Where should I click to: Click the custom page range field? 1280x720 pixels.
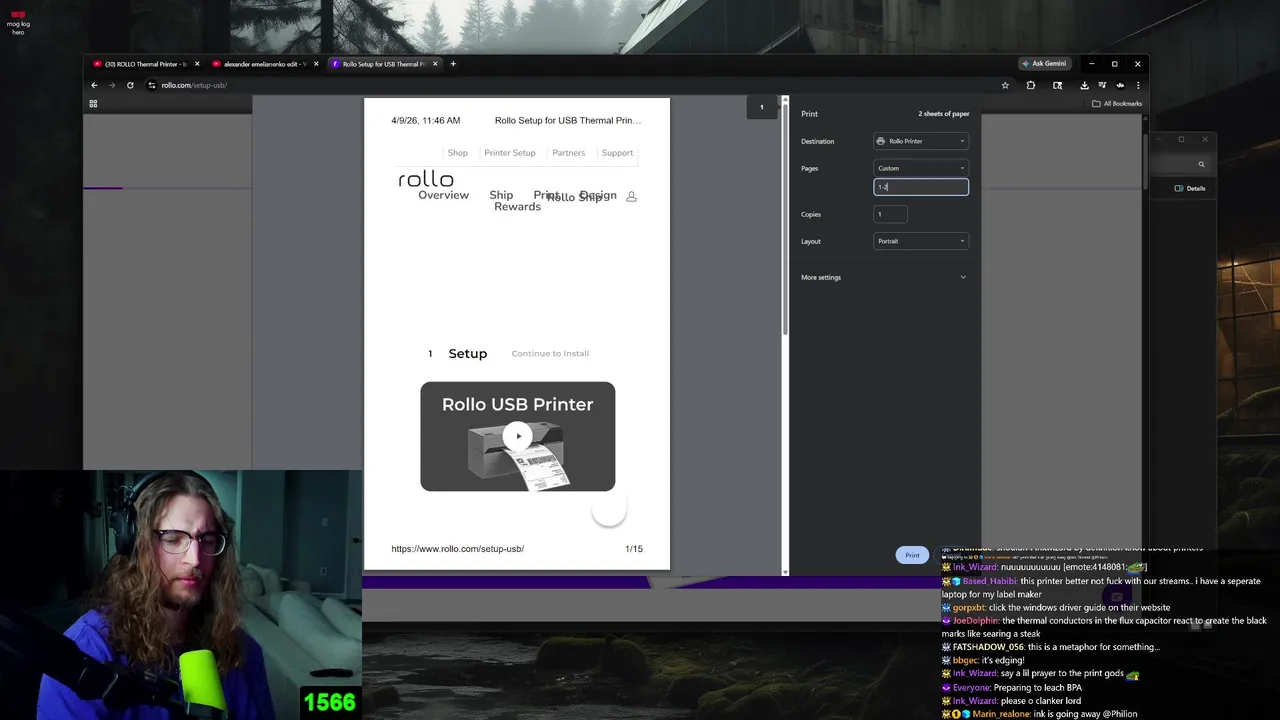(921, 187)
